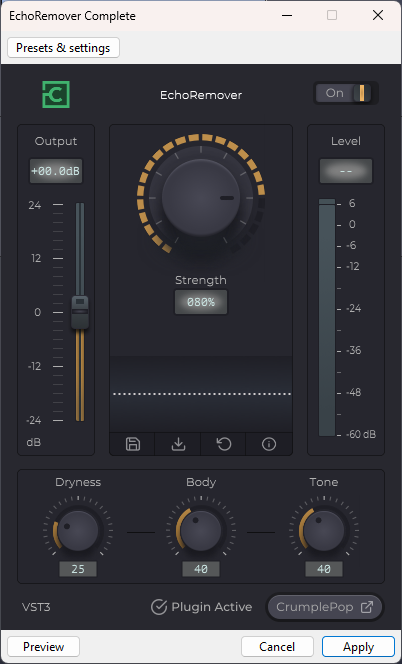Click the info circle icon
Screen dimensions: 402x664
269,444
